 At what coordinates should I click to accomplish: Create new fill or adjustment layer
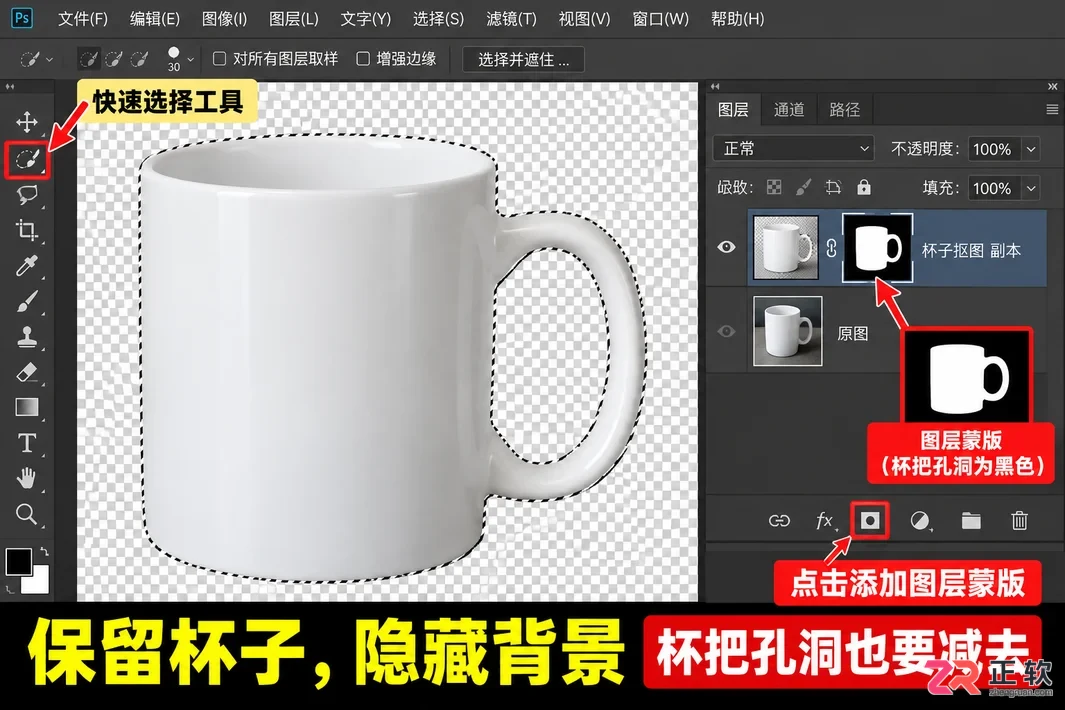point(920,521)
